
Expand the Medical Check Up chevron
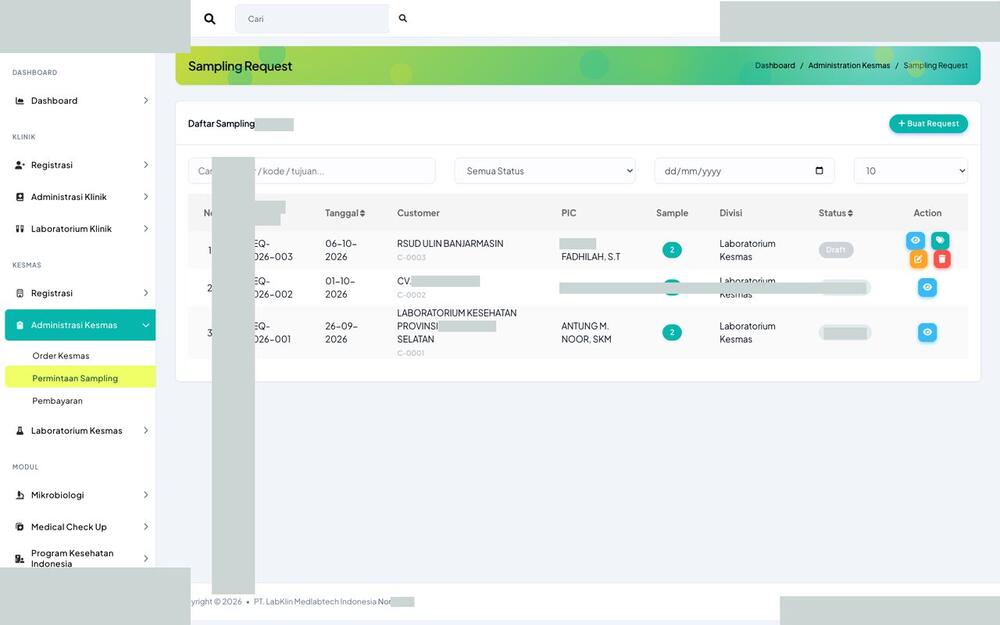point(145,527)
